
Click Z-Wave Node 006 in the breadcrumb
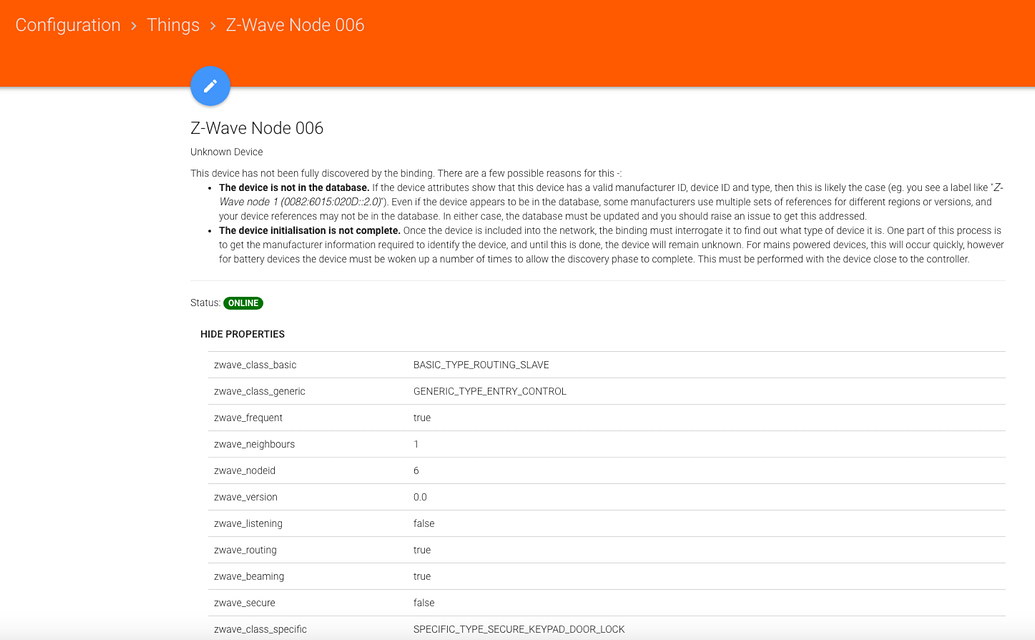pos(295,25)
